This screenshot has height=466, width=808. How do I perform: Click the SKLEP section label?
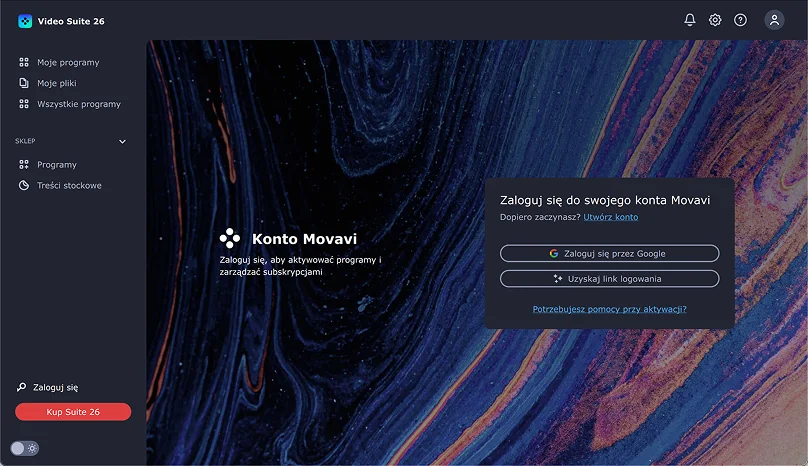25,141
